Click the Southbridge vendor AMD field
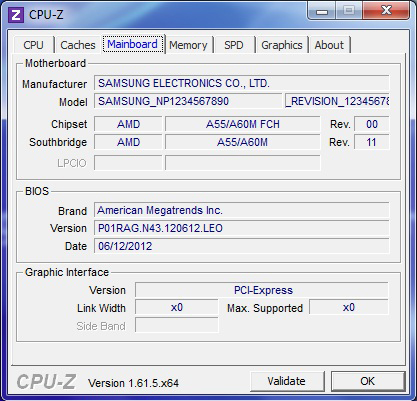The height and width of the screenshot is (401, 417). click(128, 142)
